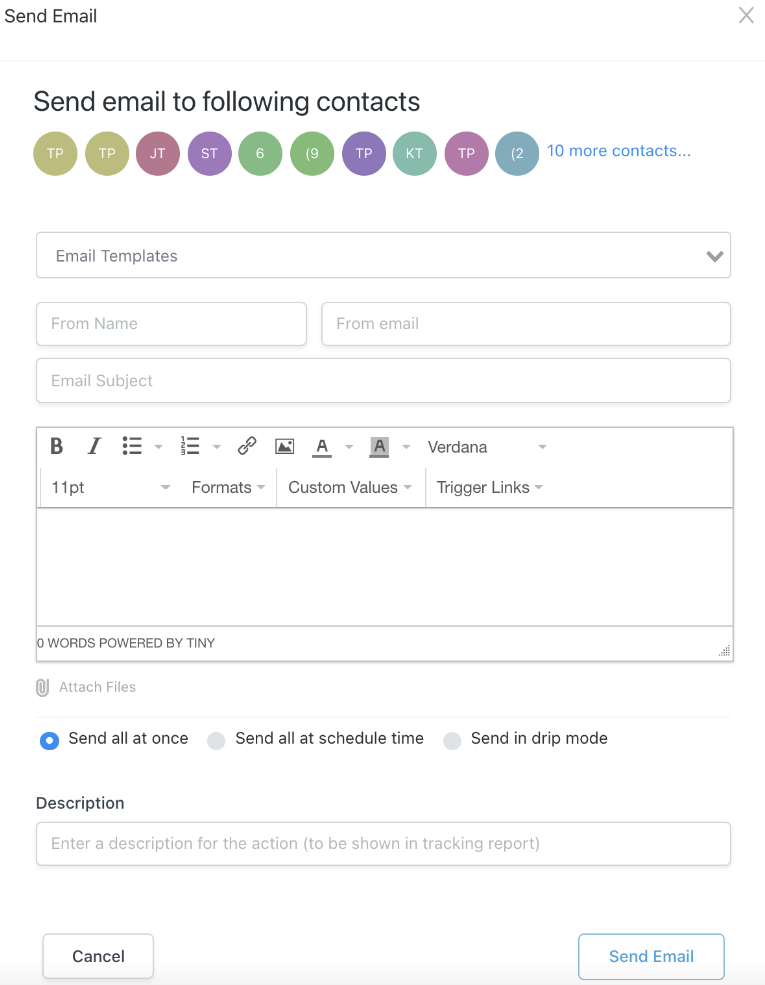
Task: Select Send all at schedule time
Action: [x=216, y=741]
